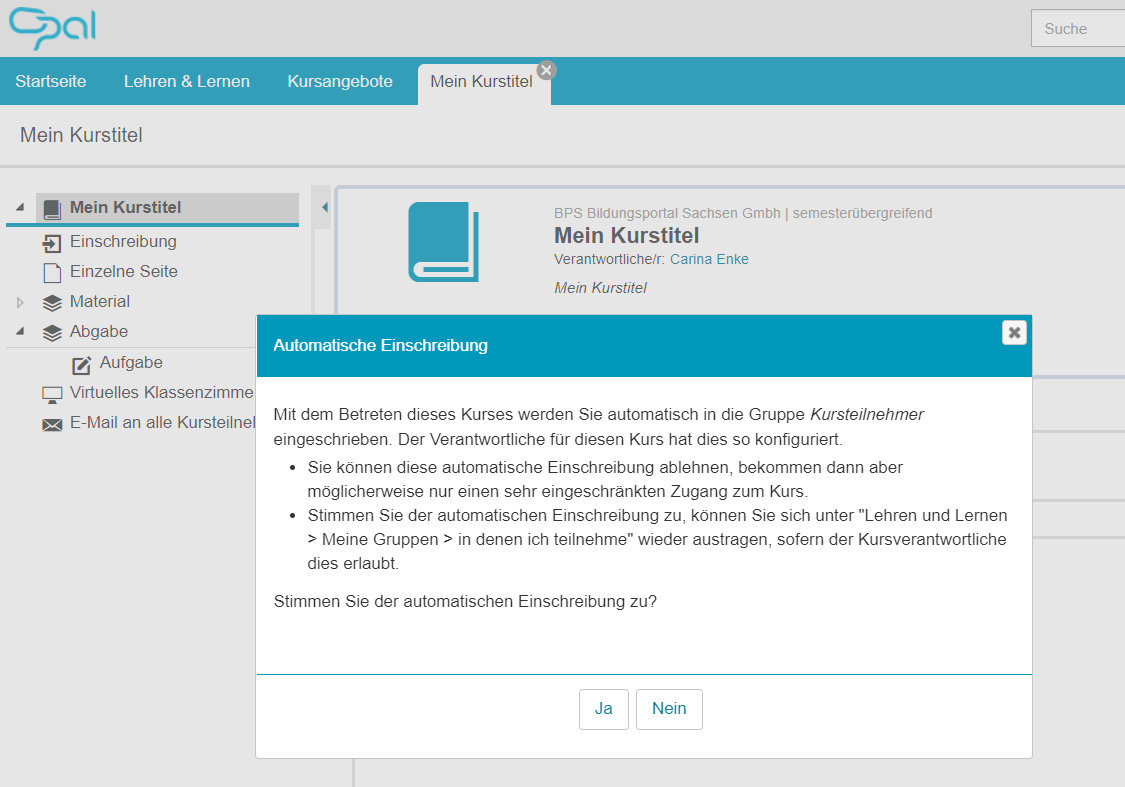
Task: Click the OPAL logo
Action: click(x=51, y=28)
